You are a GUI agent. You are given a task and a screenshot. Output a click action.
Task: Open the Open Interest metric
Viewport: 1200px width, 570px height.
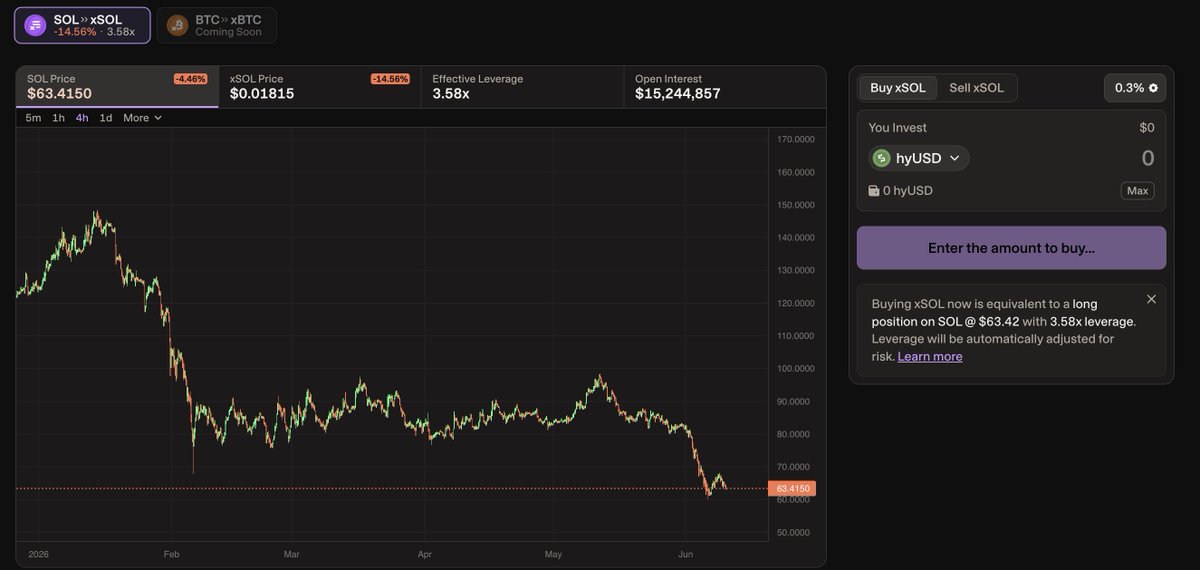725,87
